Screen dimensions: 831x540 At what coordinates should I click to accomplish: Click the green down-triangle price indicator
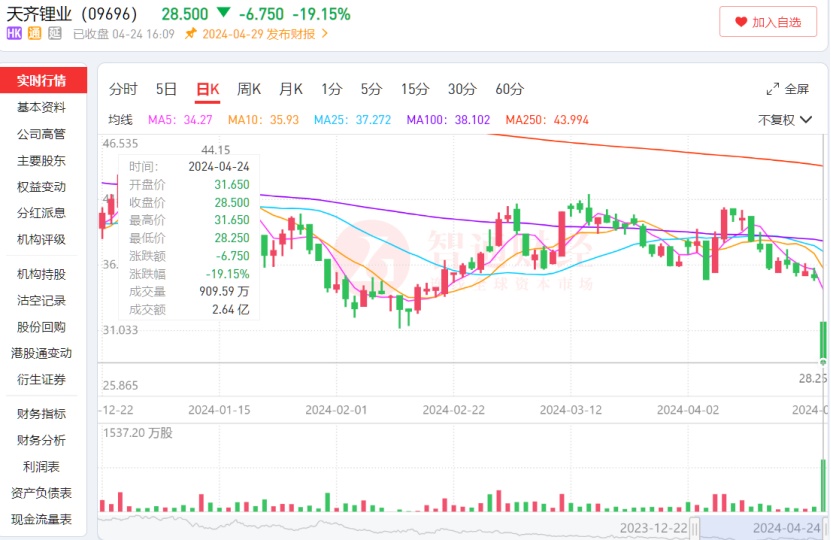tap(222, 14)
